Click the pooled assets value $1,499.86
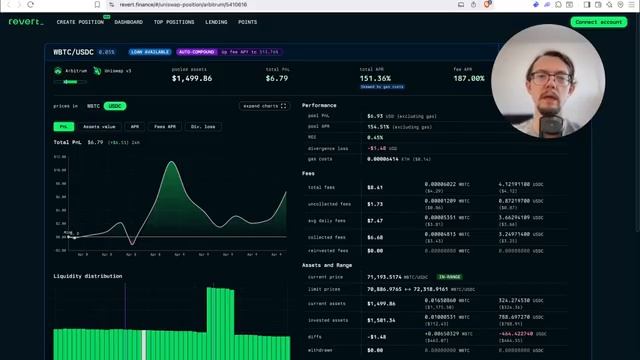 coord(192,78)
